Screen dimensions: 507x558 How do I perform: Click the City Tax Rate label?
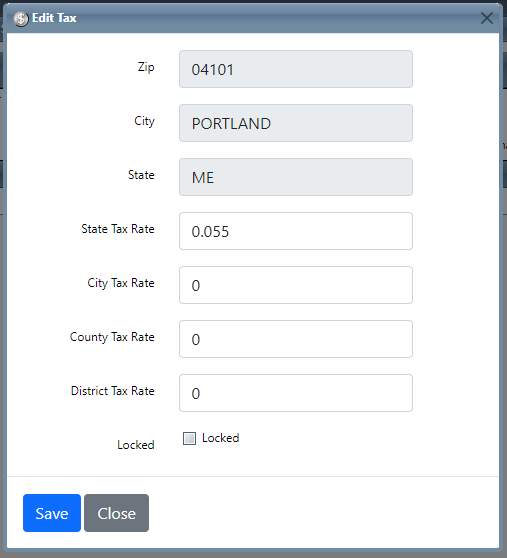(121, 283)
